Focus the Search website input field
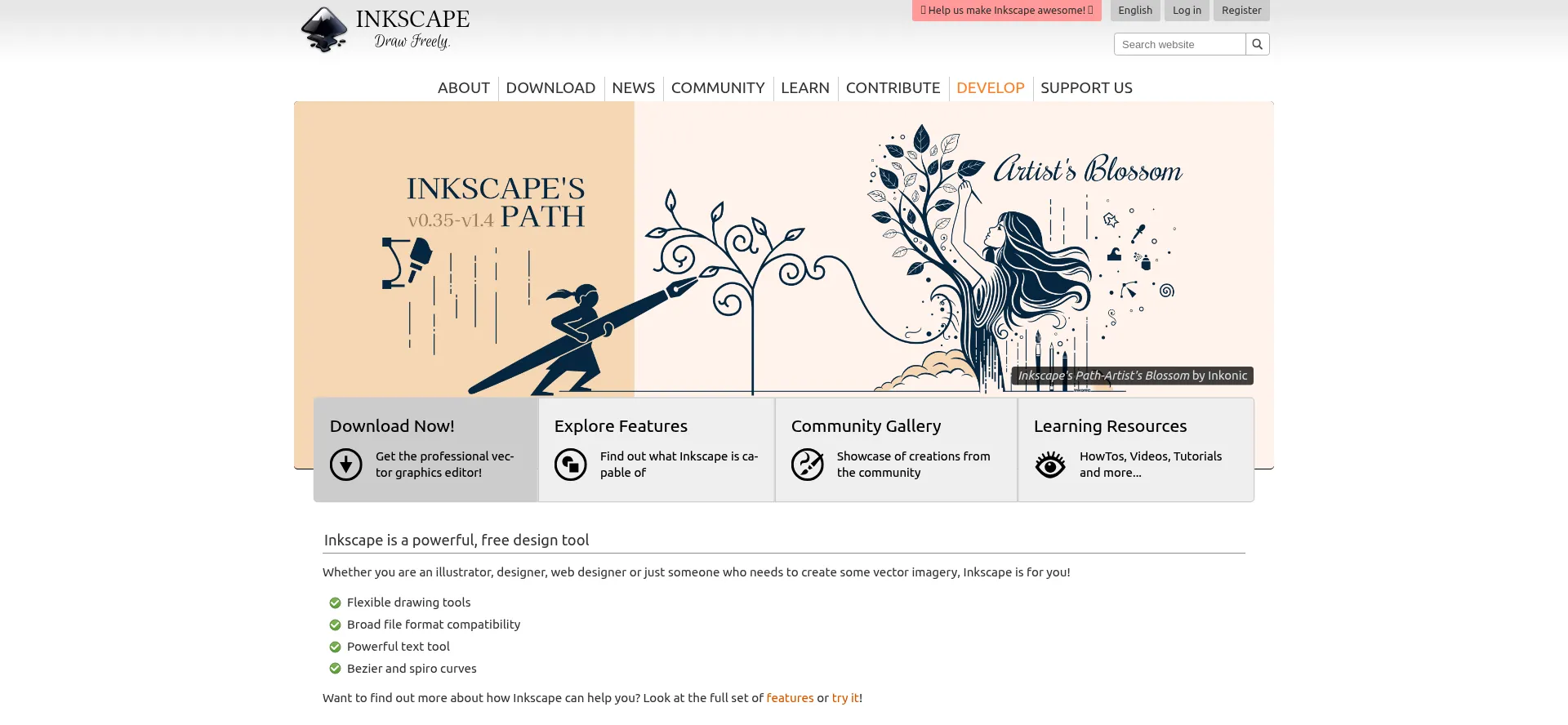The image size is (1568, 725). click(x=1180, y=44)
